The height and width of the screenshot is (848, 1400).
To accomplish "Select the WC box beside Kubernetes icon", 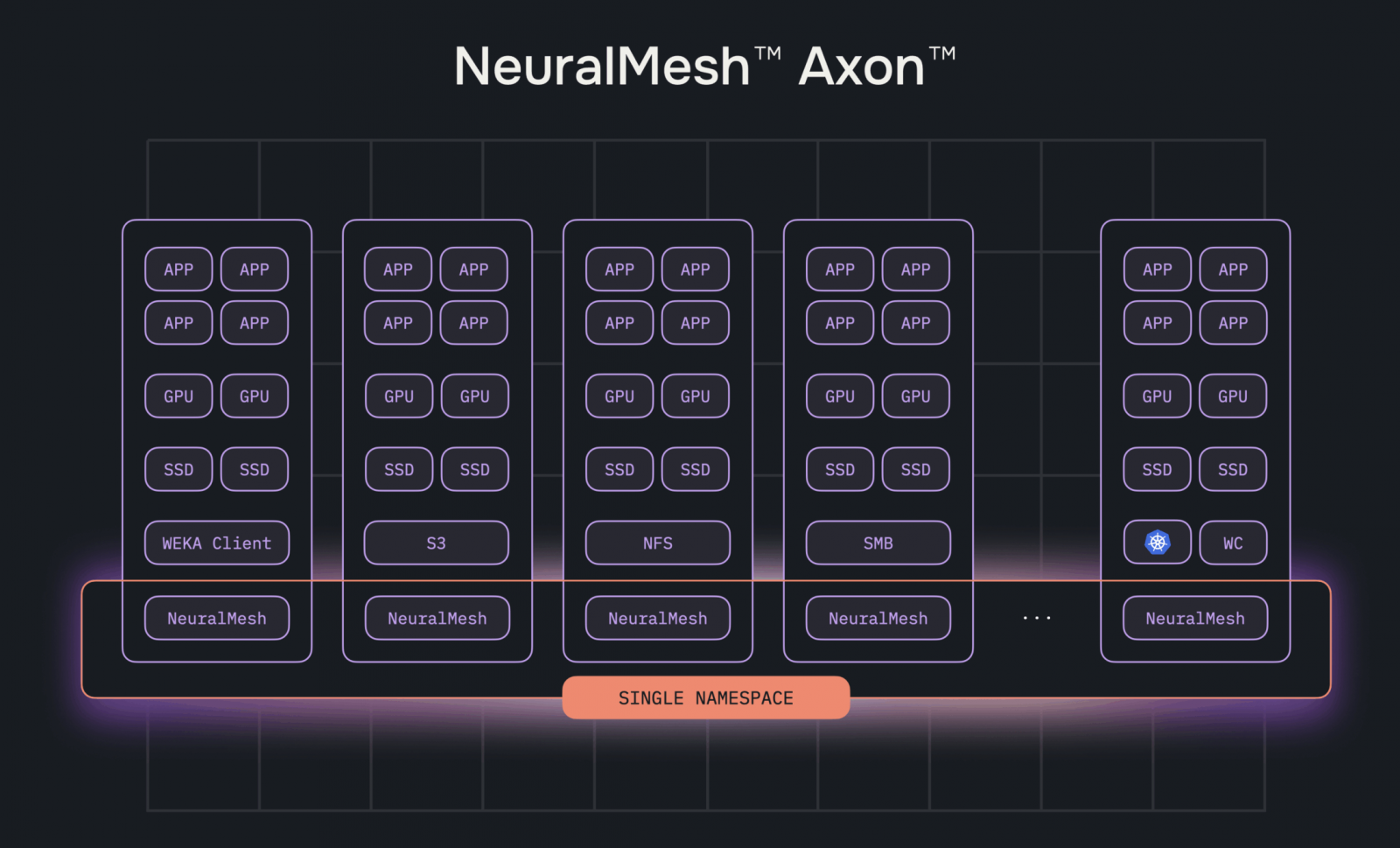I will [1232, 543].
